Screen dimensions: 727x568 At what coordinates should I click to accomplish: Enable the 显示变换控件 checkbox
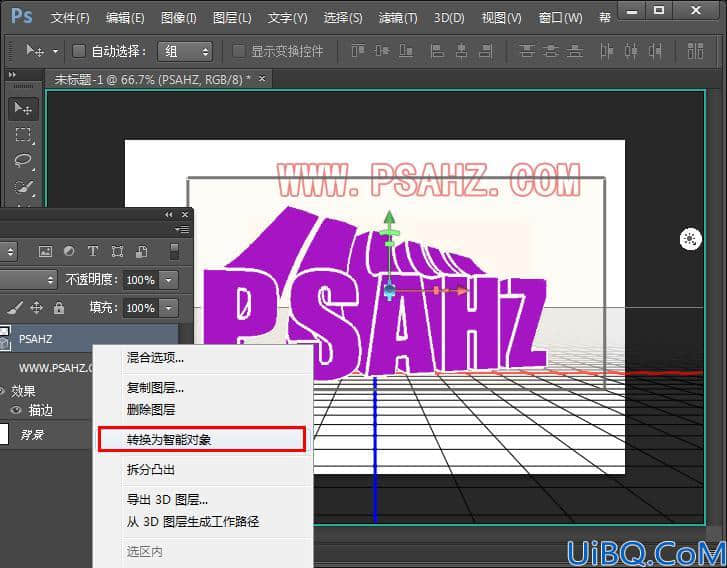pos(238,51)
